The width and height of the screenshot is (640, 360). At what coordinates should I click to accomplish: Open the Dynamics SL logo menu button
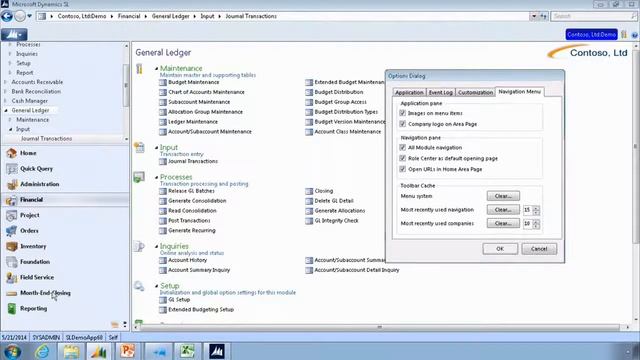click(14, 35)
